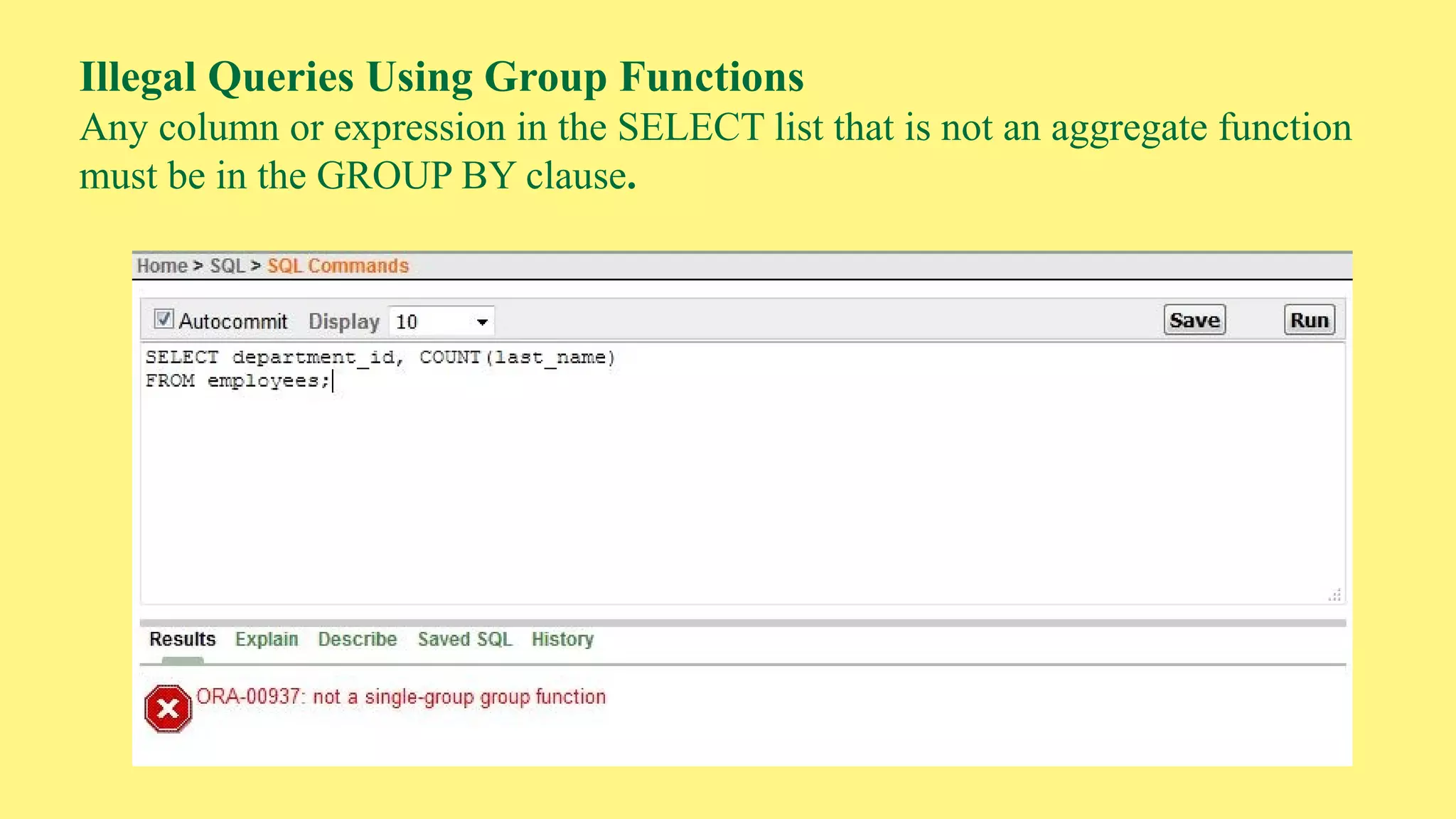The width and height of the screenshot is (1456, 819).
Task: Click the 'FROM employees;' line
Action: pyautogui.click(x=238, y=381)
